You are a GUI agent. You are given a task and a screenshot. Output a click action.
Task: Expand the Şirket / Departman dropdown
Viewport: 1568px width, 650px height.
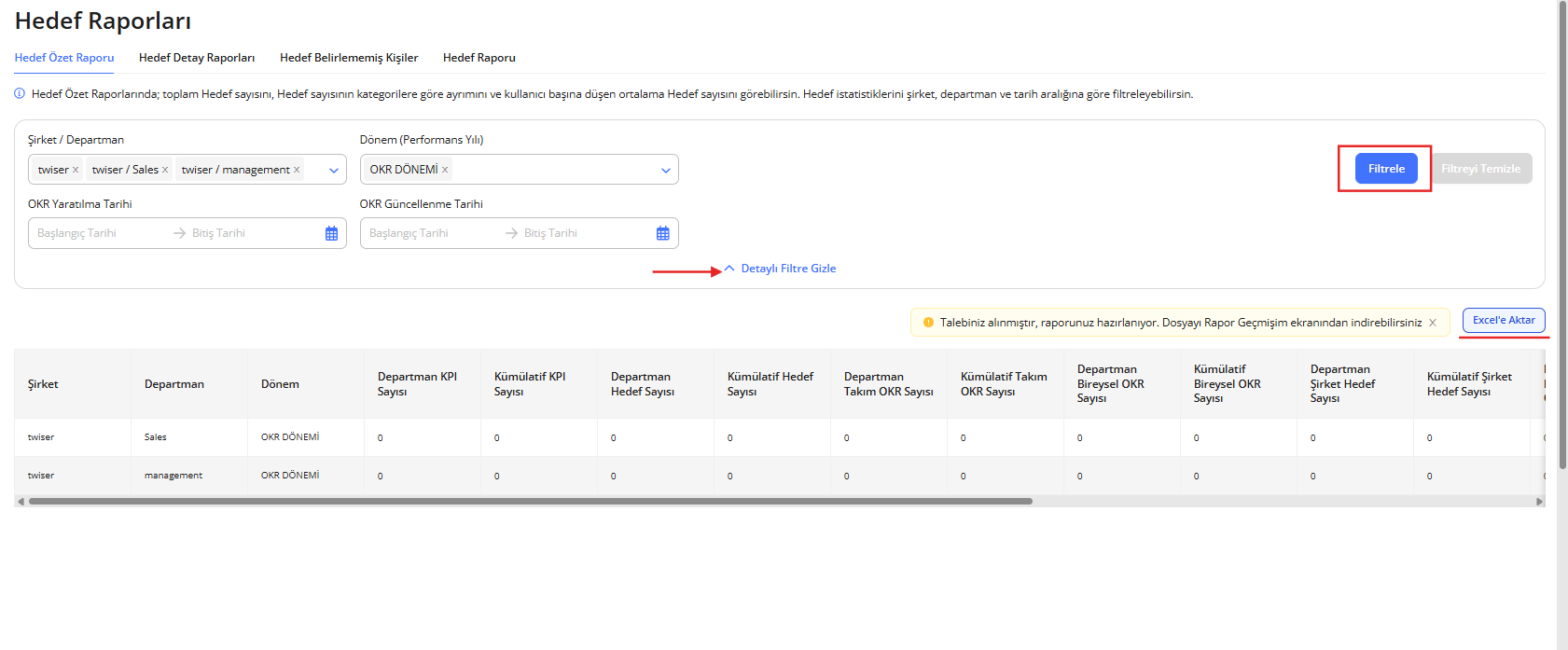pyautogui.click(x=334, y=170)
